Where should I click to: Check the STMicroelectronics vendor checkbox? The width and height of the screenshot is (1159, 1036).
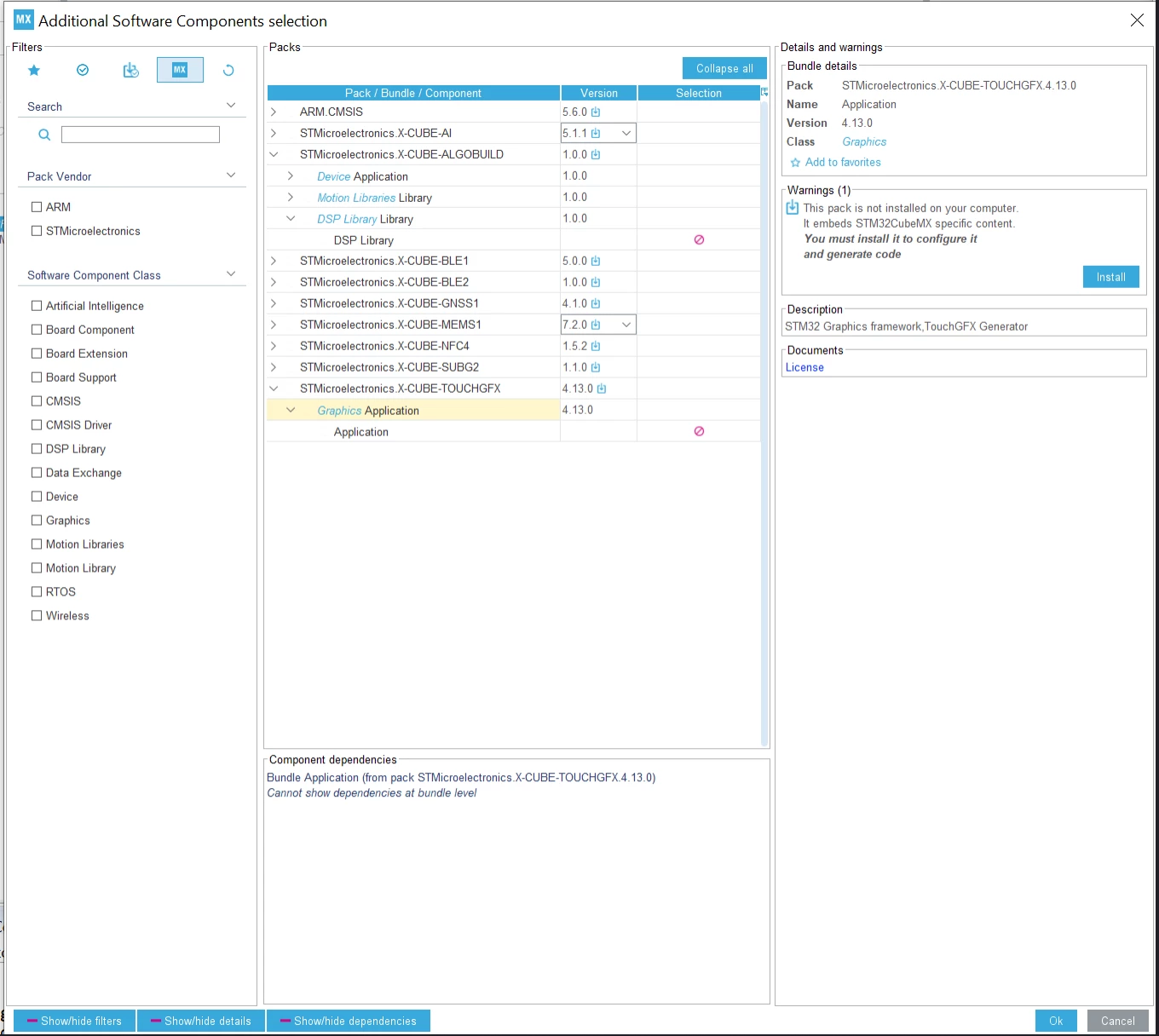(37, 231)
